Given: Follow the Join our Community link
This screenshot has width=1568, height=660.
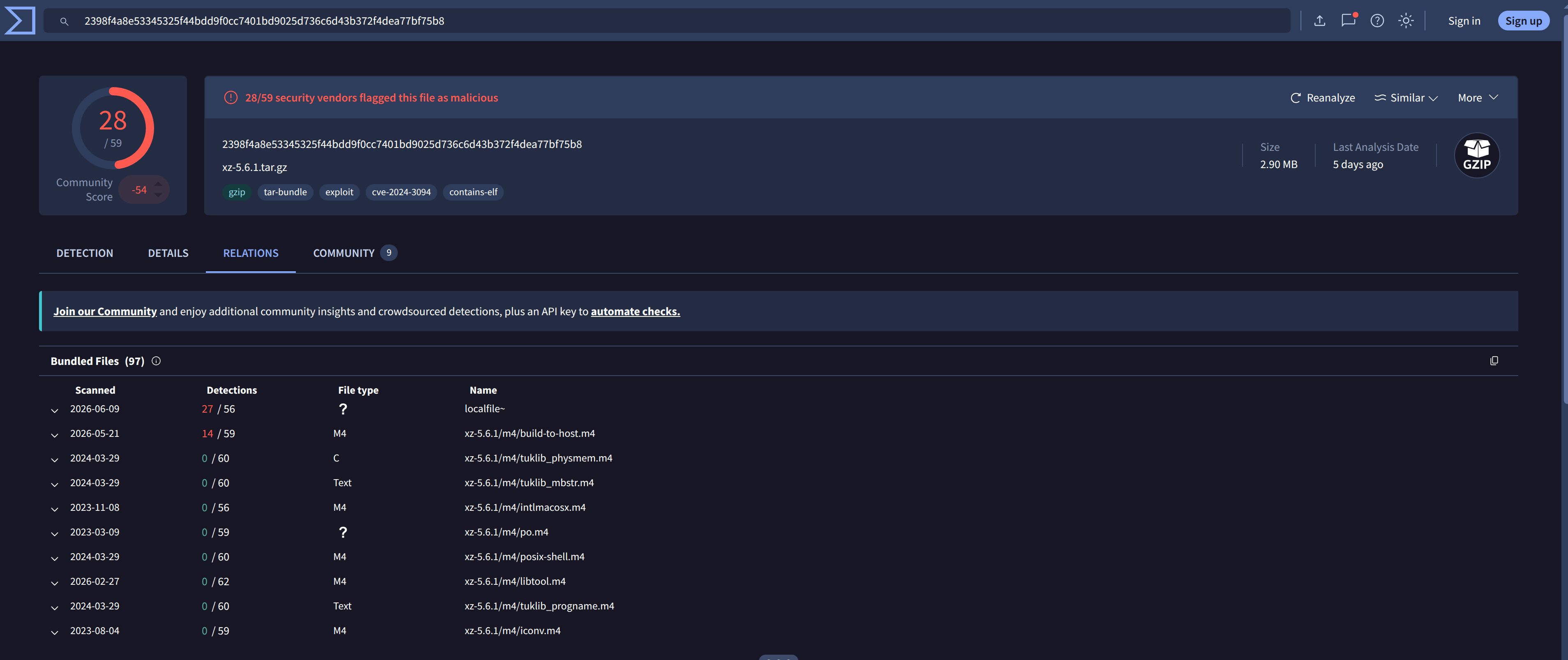Looking at the screenshot, I should [105, 311].
